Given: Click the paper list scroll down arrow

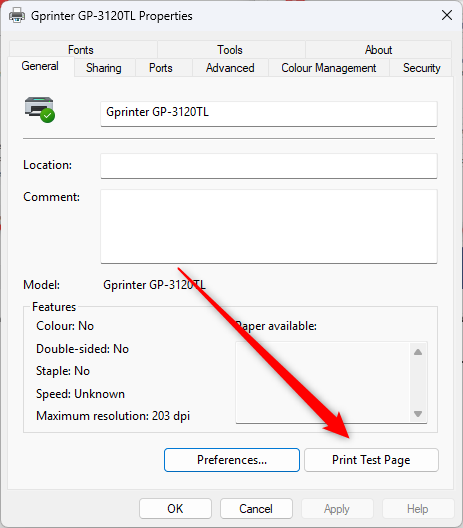Looking at the screenshot, I should [x=418, y=414].
